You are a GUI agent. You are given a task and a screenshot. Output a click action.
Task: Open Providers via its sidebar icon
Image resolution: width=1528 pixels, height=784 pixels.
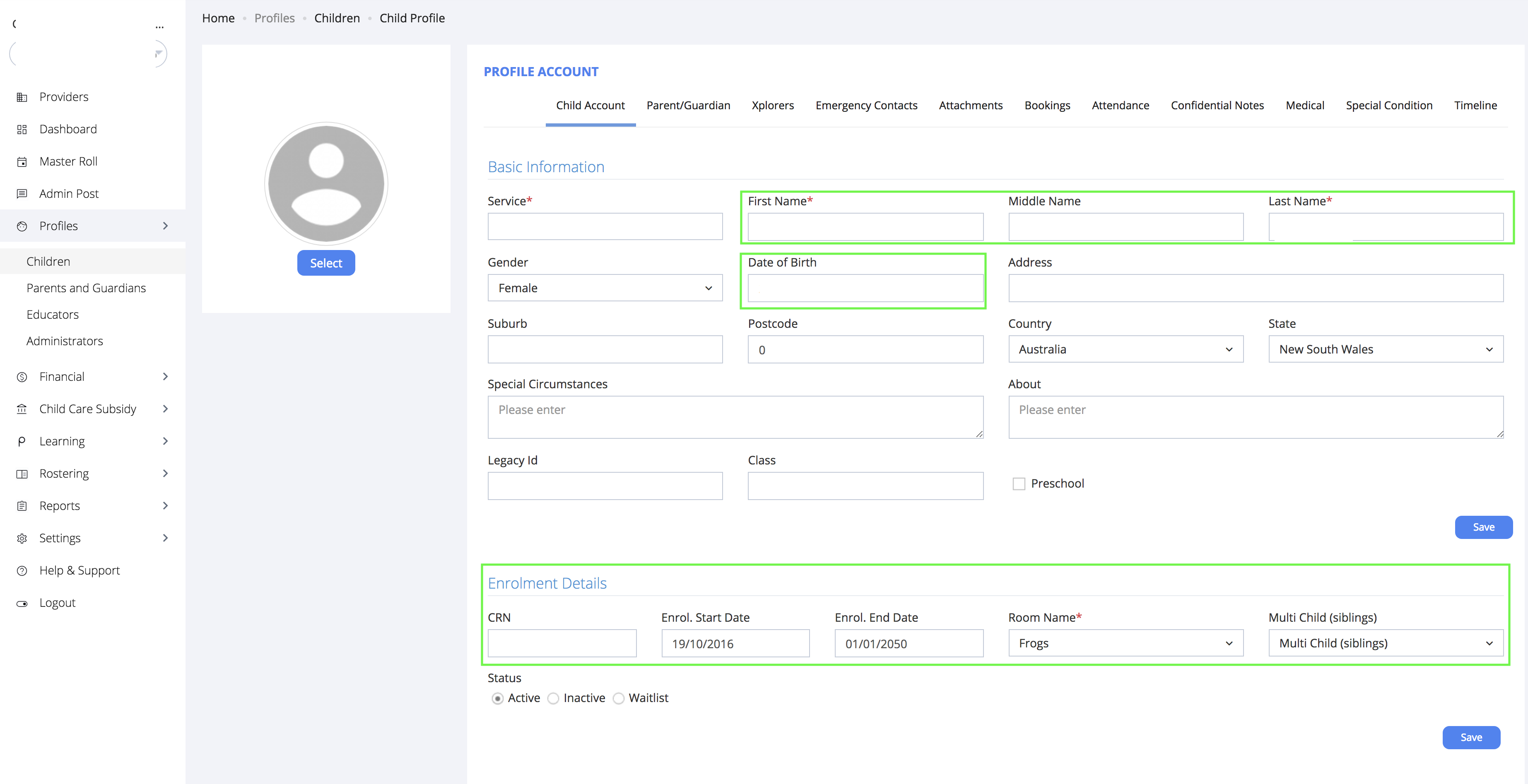(22, 97)
